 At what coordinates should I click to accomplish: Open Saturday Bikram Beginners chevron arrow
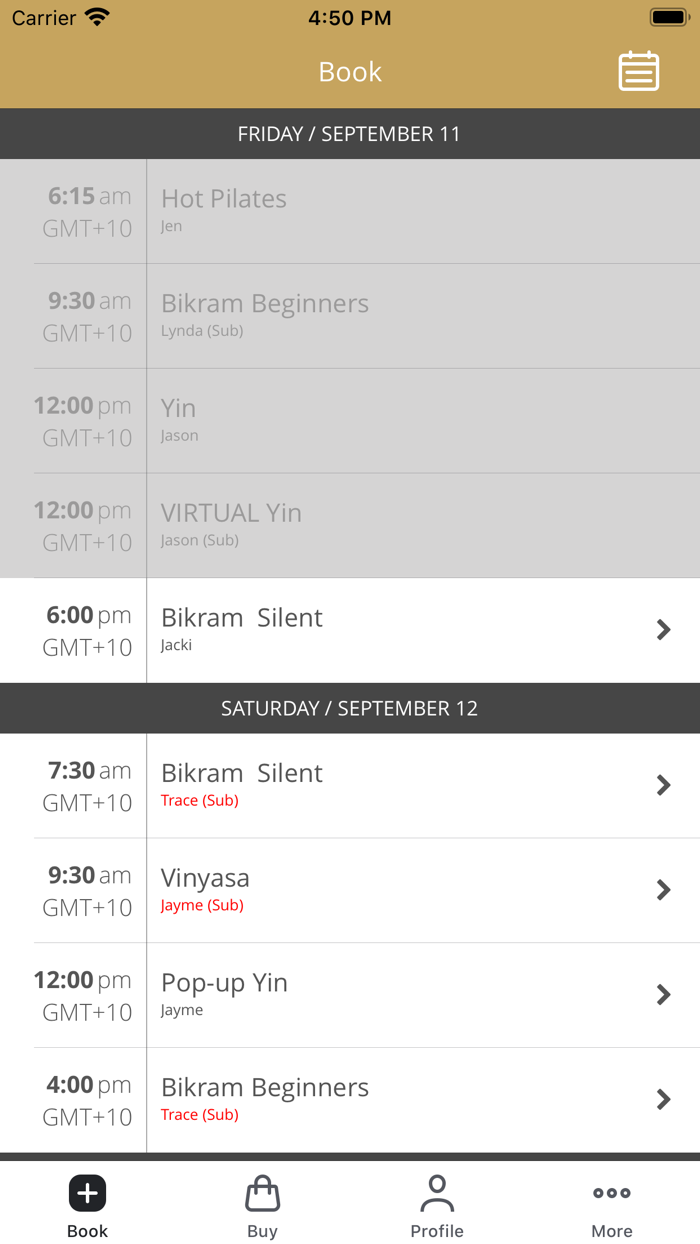coord(663,1099)
